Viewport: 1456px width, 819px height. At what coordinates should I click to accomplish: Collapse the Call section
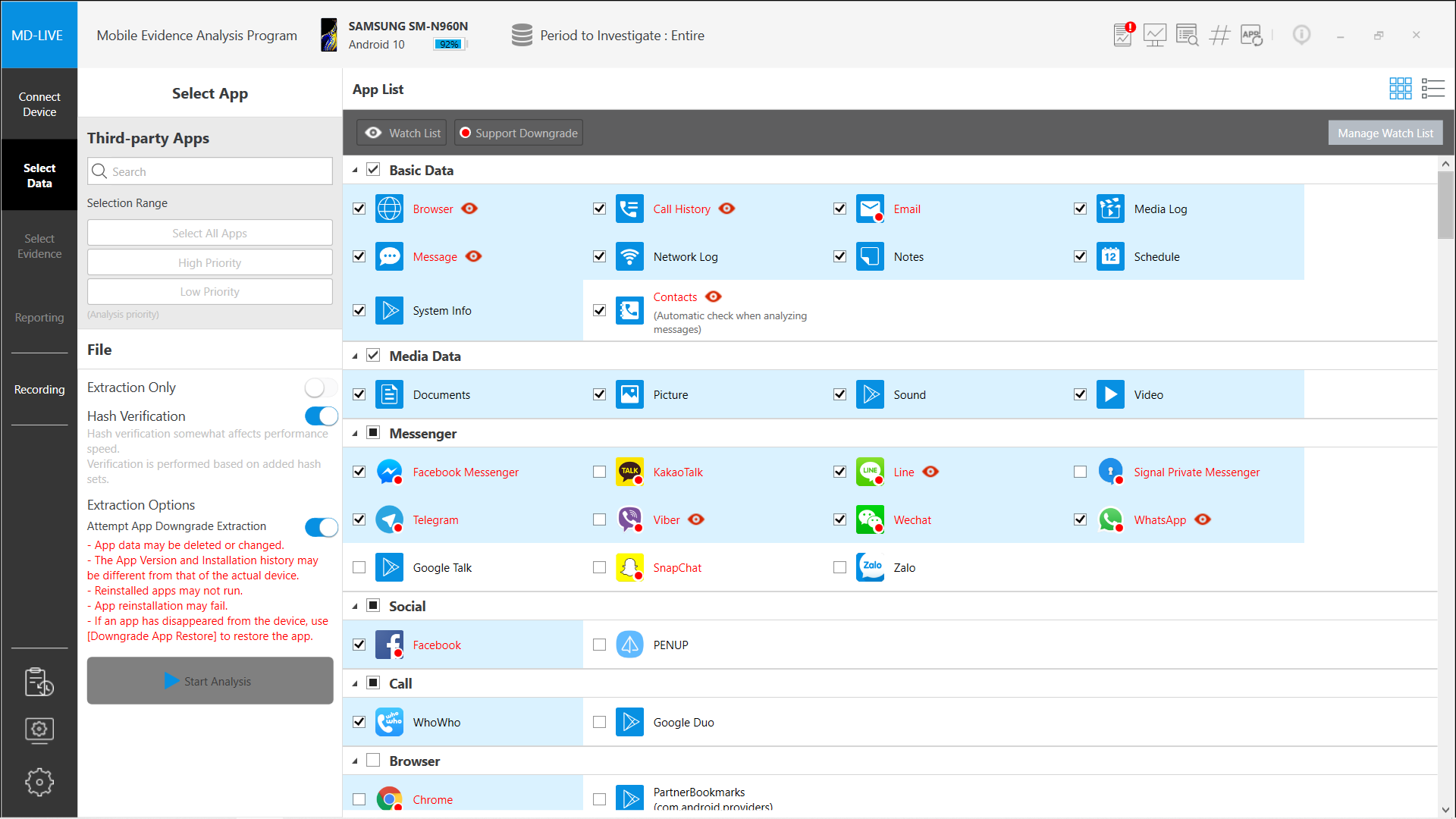[355, 684]
